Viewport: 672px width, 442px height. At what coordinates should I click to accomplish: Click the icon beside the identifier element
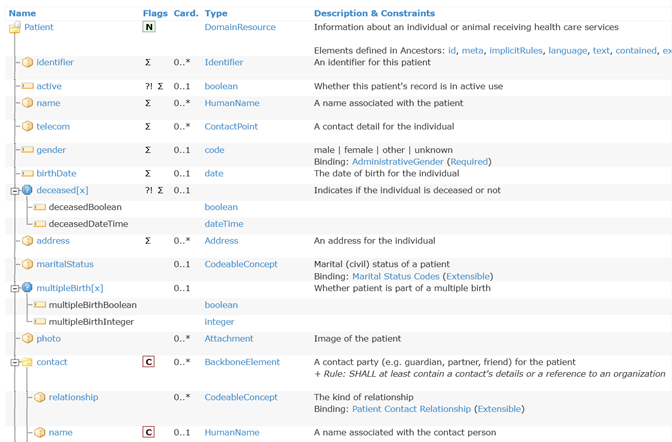pos(27,63)
